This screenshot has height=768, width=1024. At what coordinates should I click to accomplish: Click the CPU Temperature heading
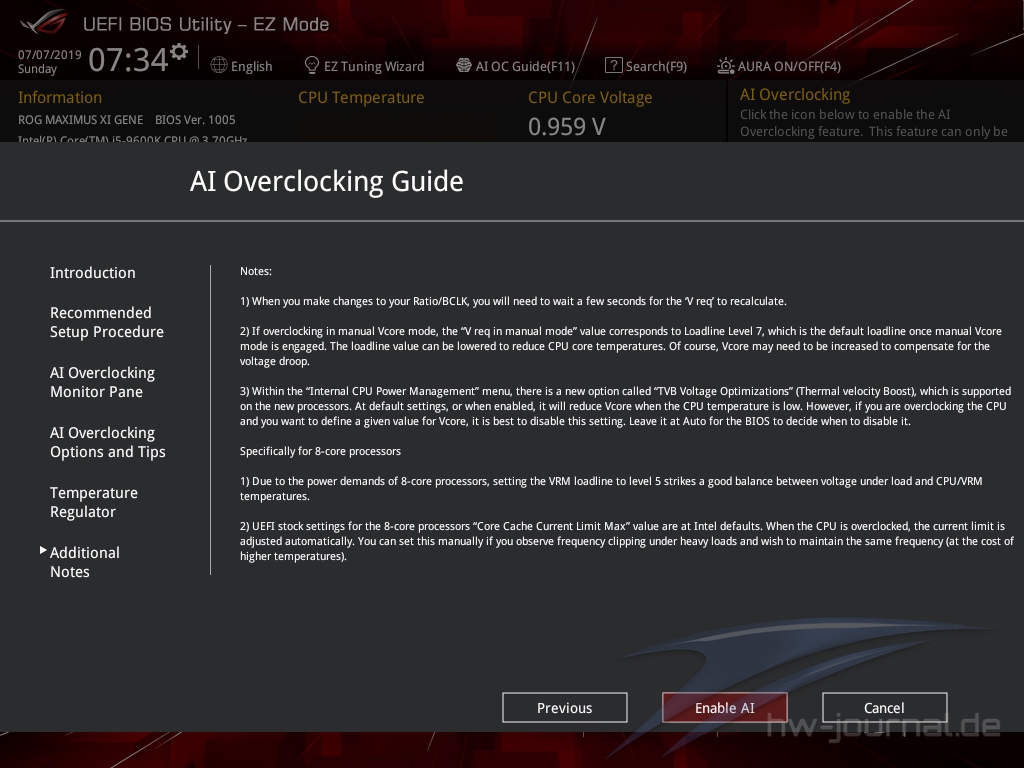(x=361, y=97)
